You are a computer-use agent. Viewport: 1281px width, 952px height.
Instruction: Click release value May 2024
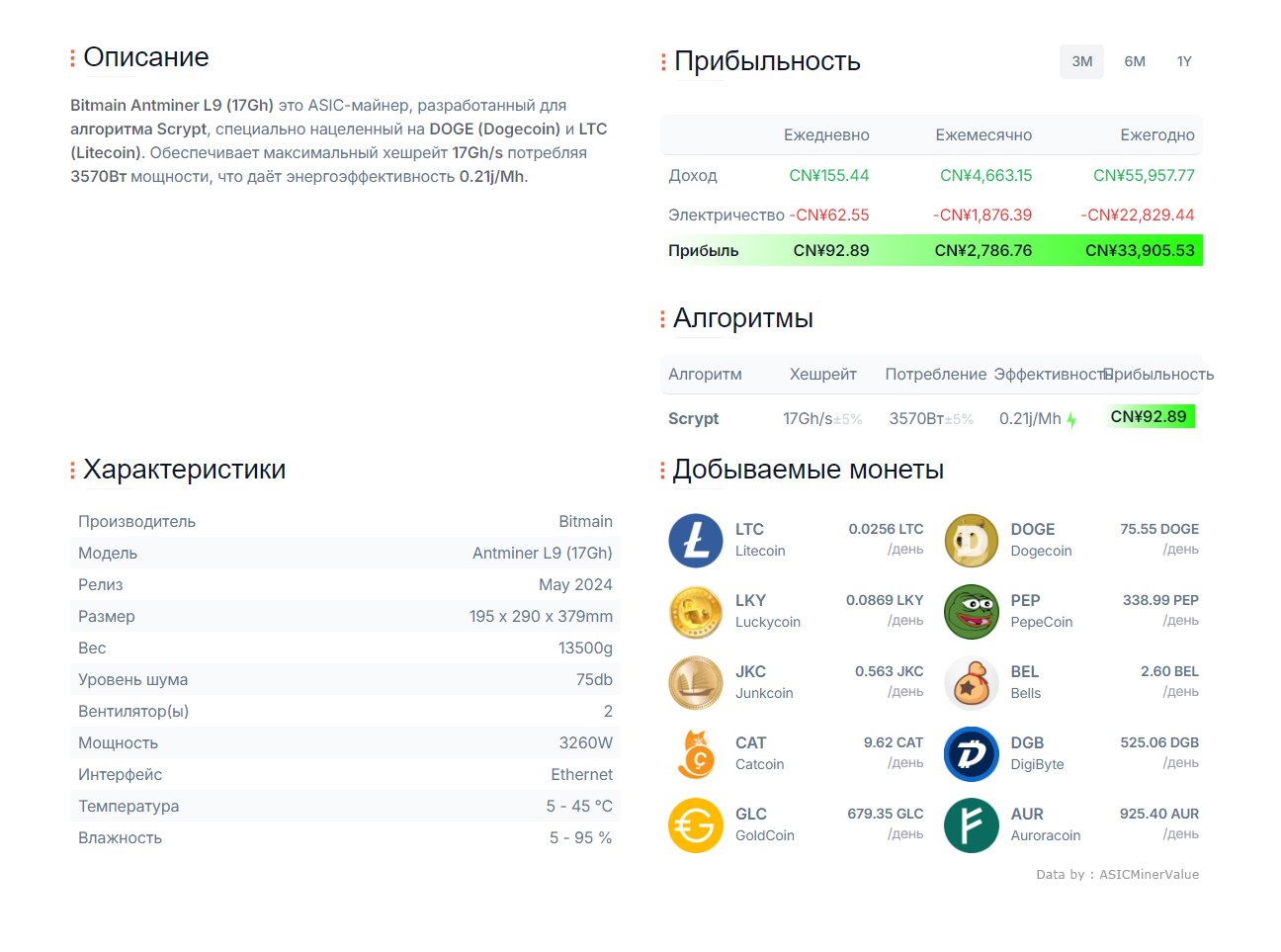coord(575,584)
